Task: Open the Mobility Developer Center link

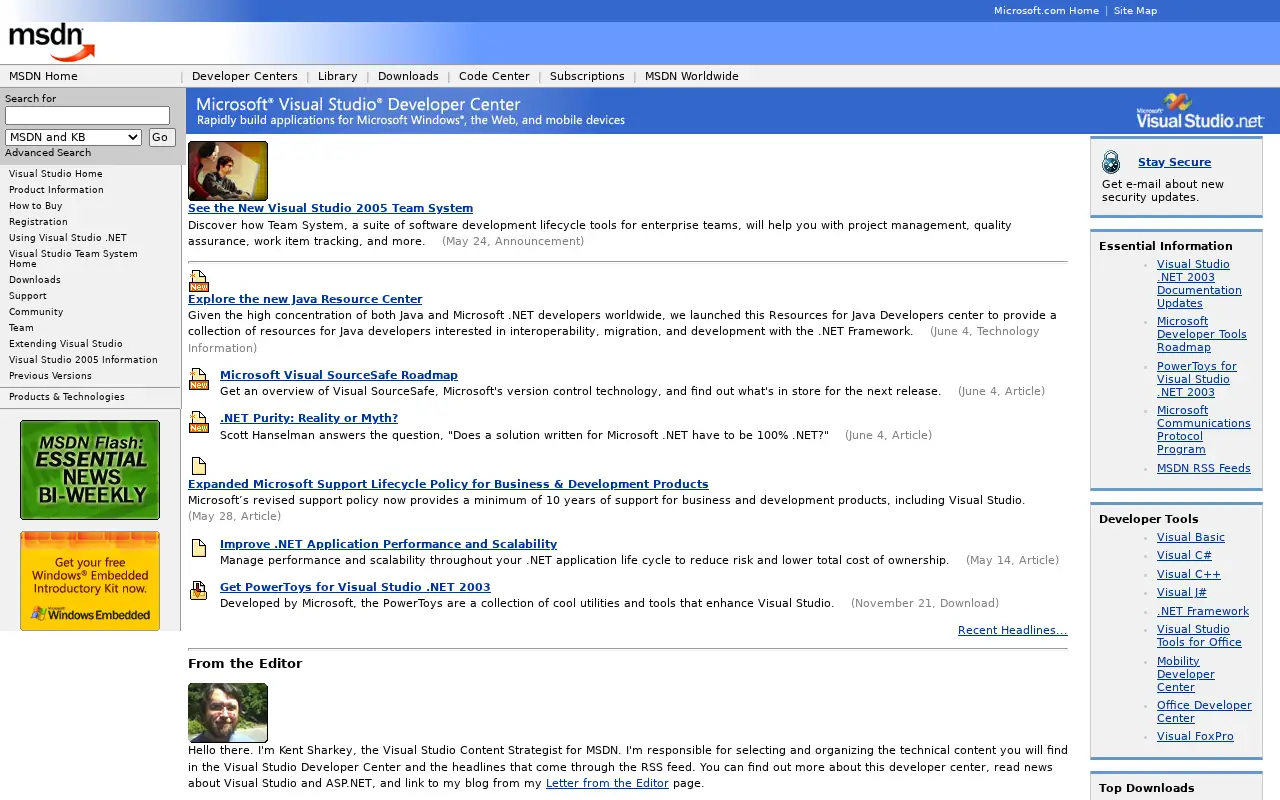Action: pos(1186,674)
